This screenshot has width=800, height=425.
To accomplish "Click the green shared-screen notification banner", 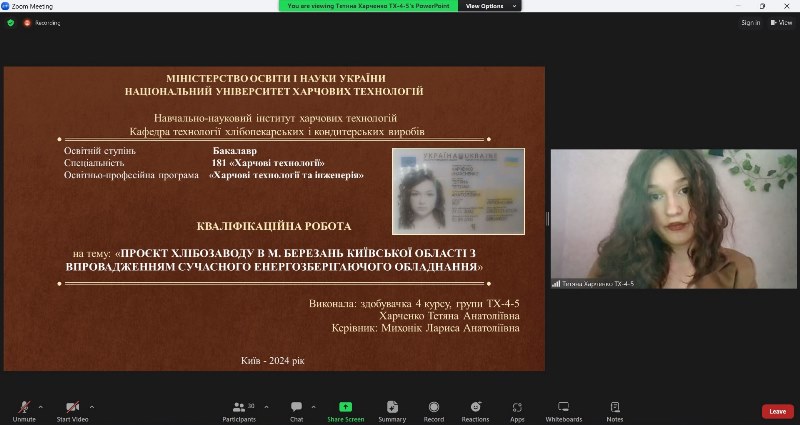I will point(368,6).
